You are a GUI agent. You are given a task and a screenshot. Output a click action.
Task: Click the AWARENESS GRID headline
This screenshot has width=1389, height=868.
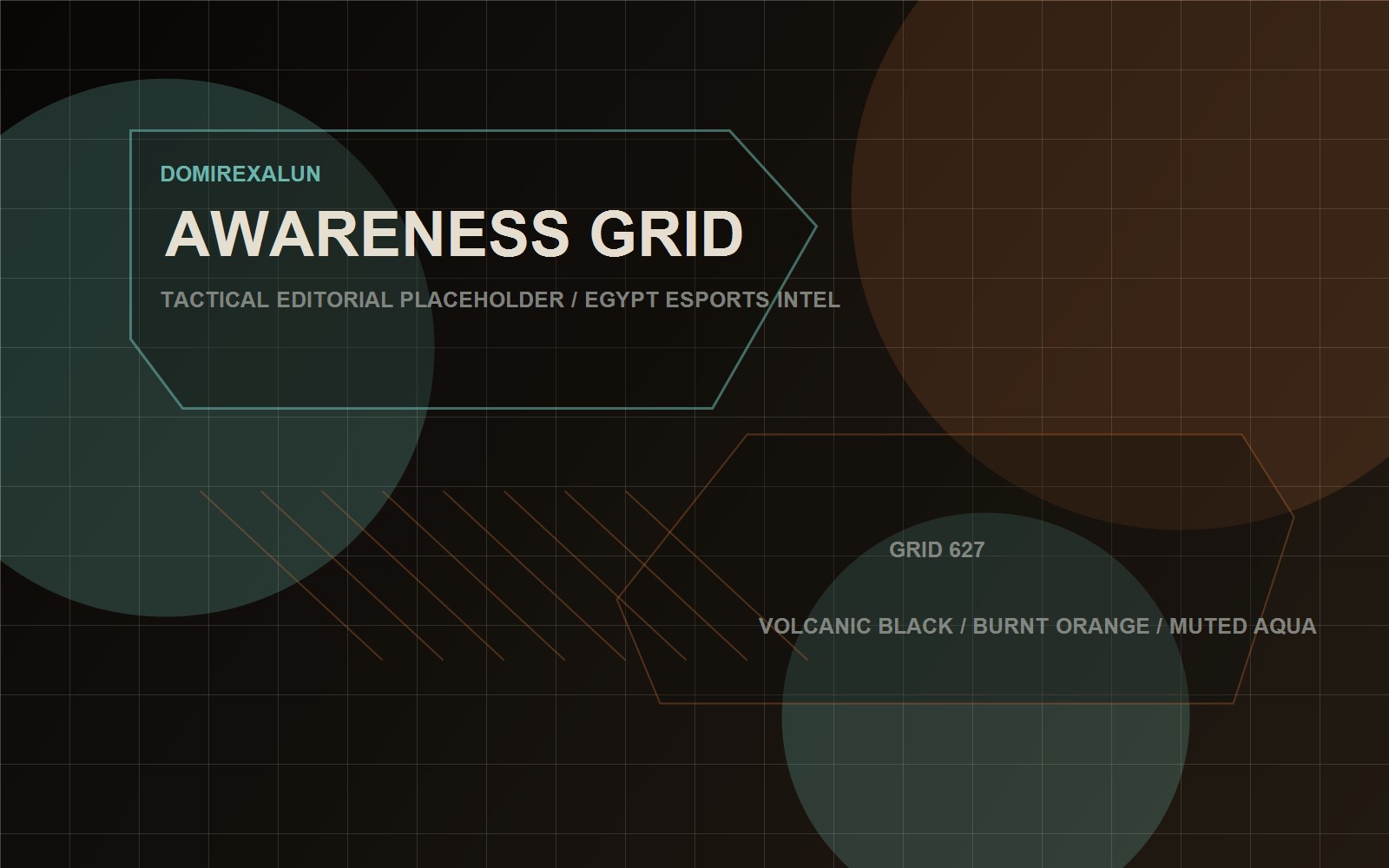tap(454, 233)
